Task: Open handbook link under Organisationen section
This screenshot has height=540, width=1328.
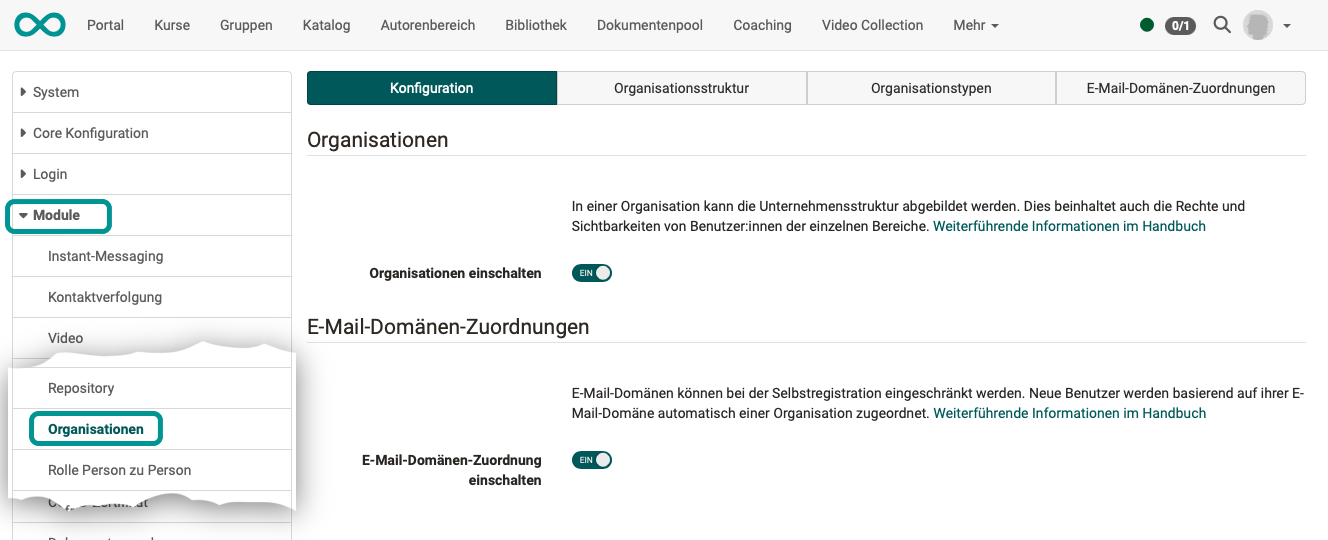Action: pos(1069,226)
